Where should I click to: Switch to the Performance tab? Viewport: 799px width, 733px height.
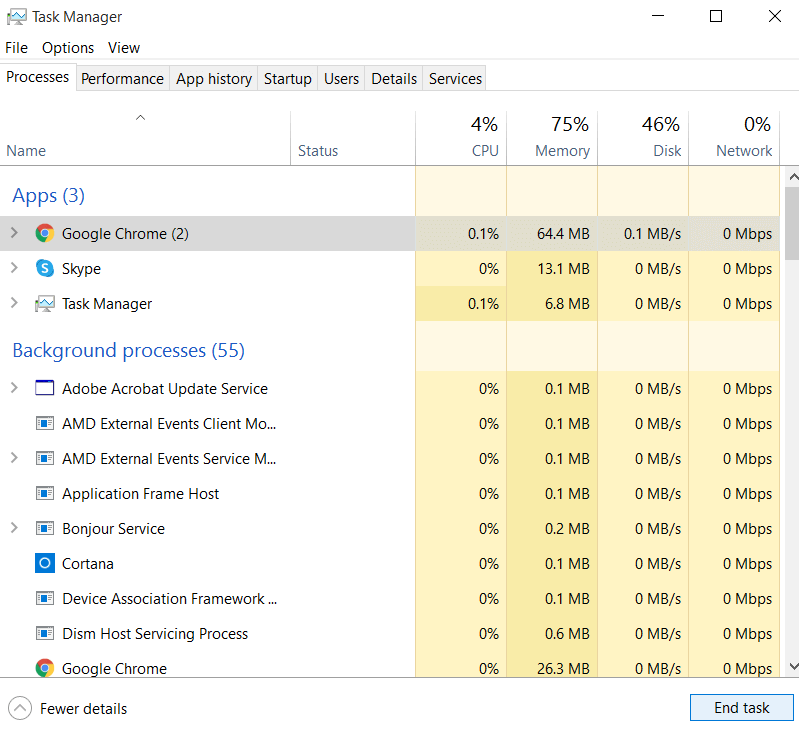coord(122,79)
